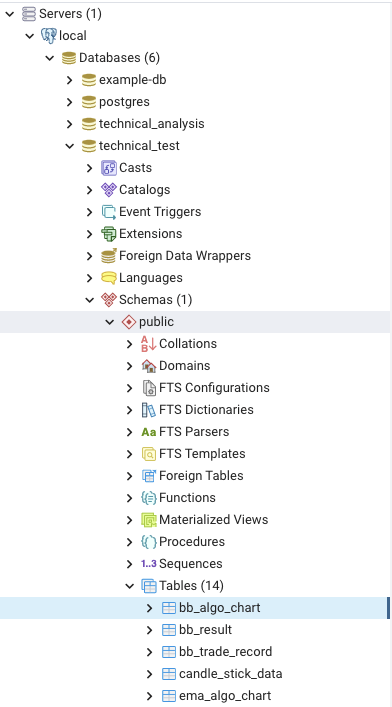Click the Collations A-B sort icon
Viewport: 392px width, 707px height.
[149, 344]
